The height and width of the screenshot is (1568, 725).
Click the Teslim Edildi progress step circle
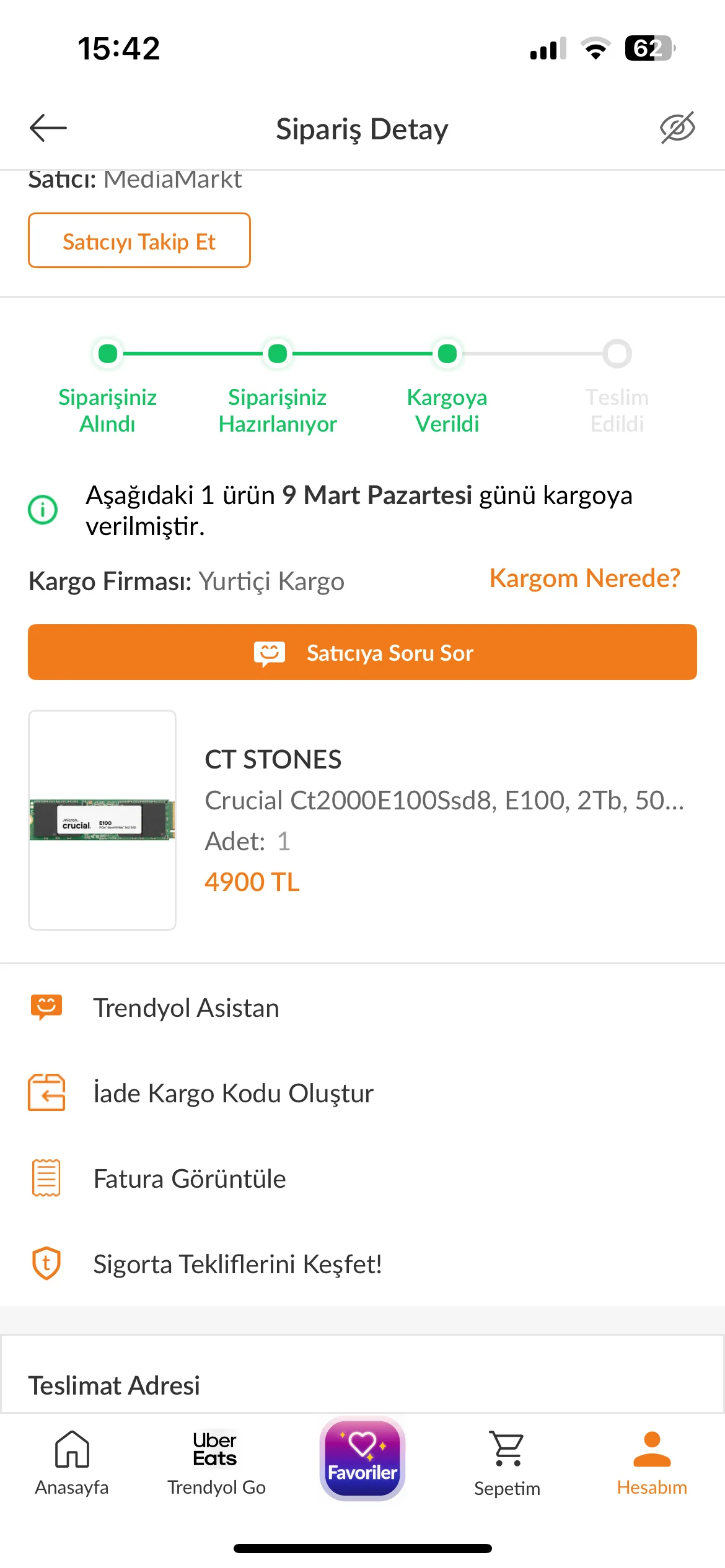point(617,354)
